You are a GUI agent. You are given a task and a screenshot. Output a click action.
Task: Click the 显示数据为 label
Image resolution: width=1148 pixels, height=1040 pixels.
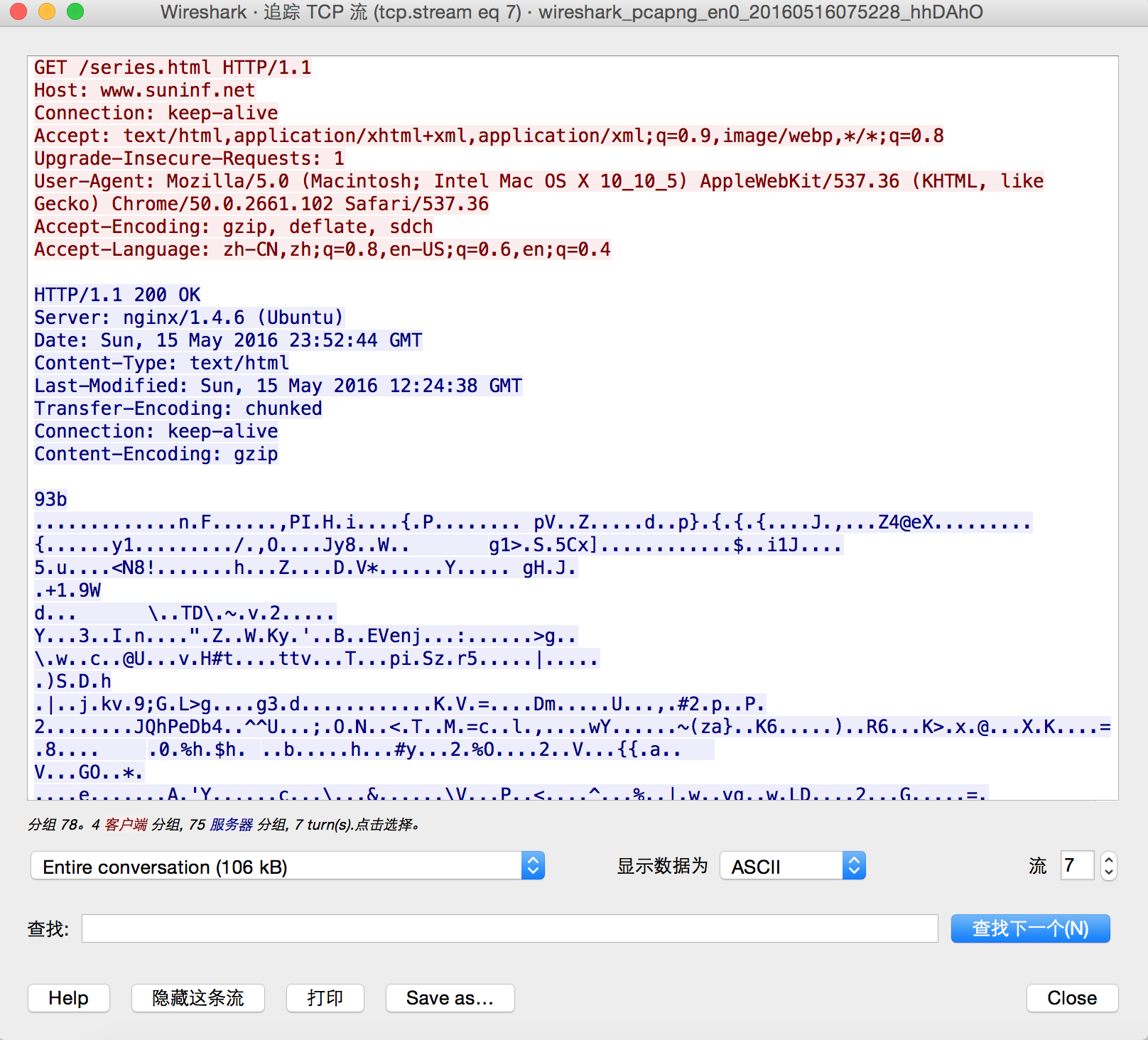tap(663, 866)
